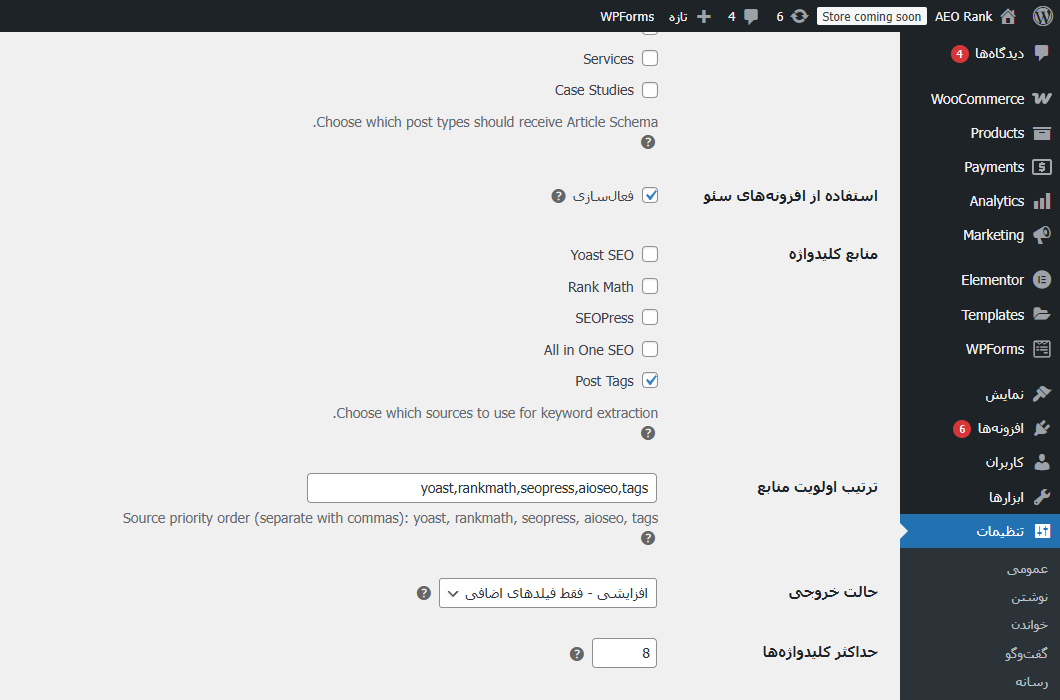Image resolution: width=1060 pixels, height=700 pixels.
Task: Click help icon beside حالت خروجی dropdown
Action: pos(424,593)
